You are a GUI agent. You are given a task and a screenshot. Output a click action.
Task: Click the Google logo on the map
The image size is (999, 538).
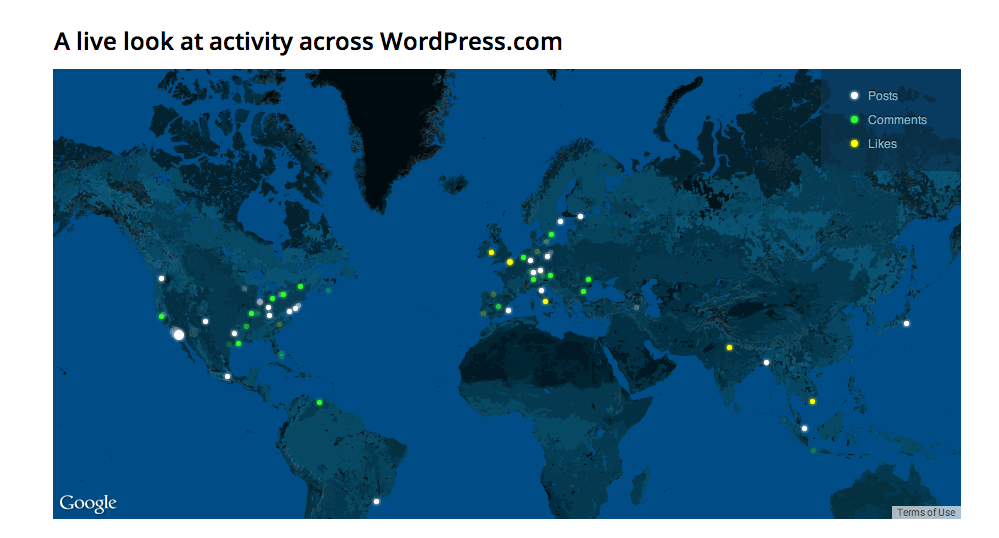(88, 503)
